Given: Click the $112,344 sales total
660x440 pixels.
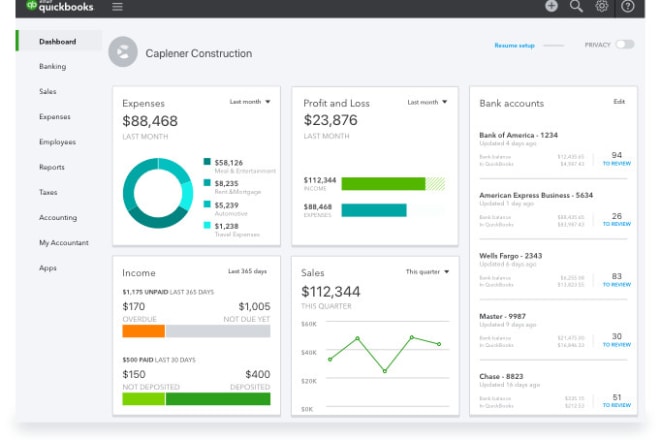Looking at the screenshot, I should pyautogui.click(x=331, y=291).
